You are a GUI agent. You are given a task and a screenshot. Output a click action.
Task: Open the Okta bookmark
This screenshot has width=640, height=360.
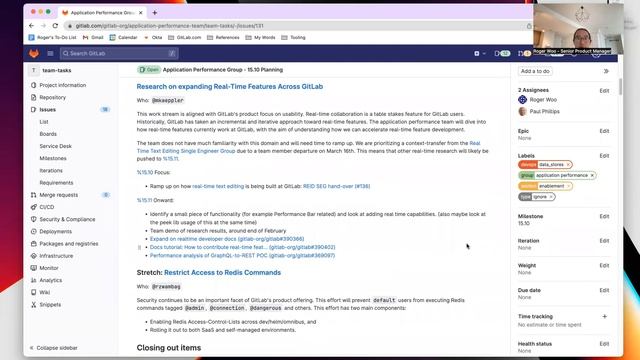tap(153, 37)
